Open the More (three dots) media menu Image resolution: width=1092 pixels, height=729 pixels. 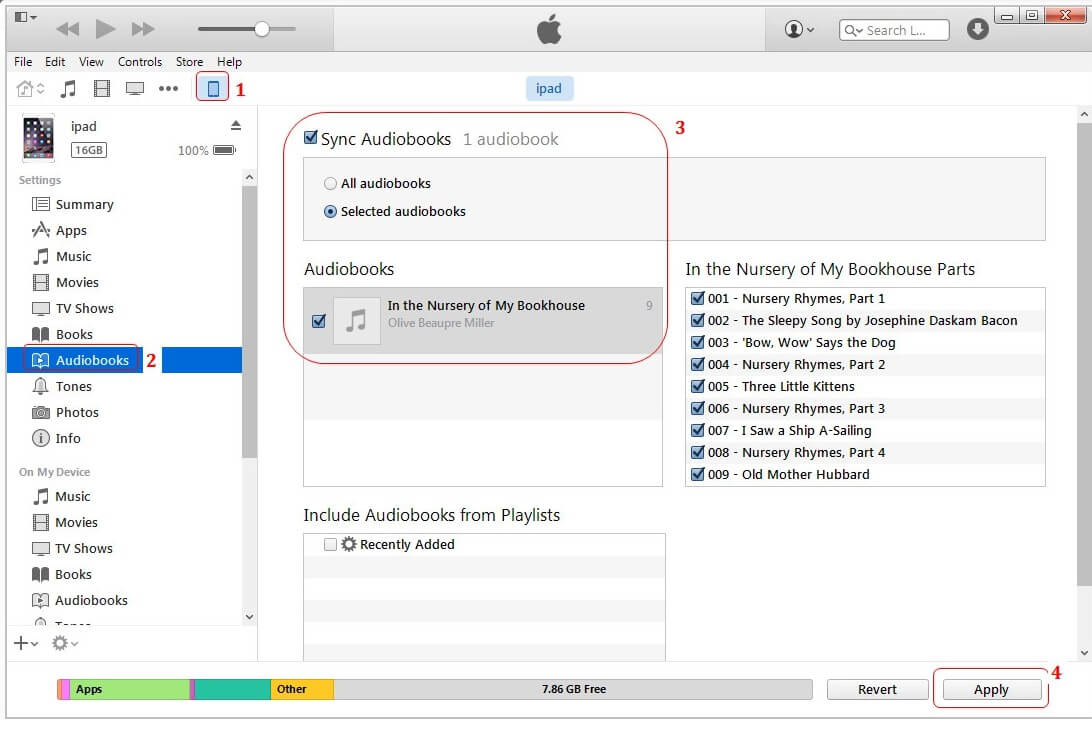point(169,88)
